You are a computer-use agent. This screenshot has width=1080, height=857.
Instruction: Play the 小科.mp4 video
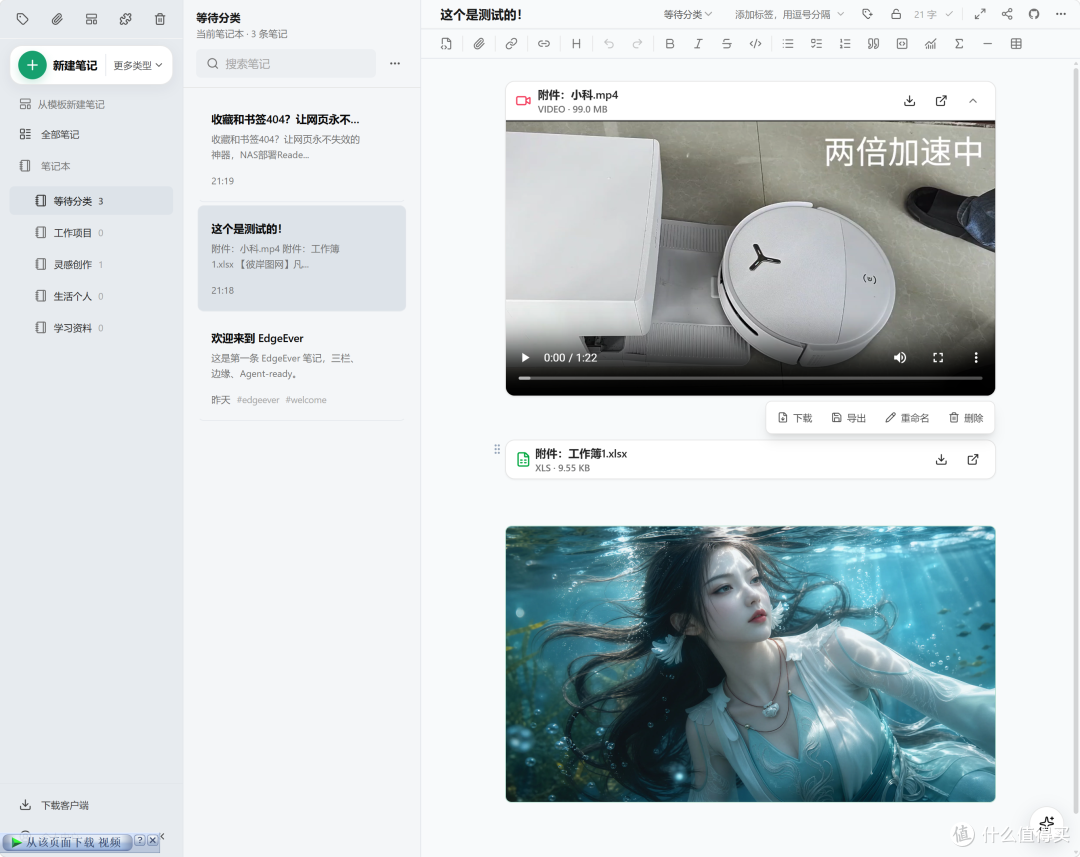pos(525,358)
